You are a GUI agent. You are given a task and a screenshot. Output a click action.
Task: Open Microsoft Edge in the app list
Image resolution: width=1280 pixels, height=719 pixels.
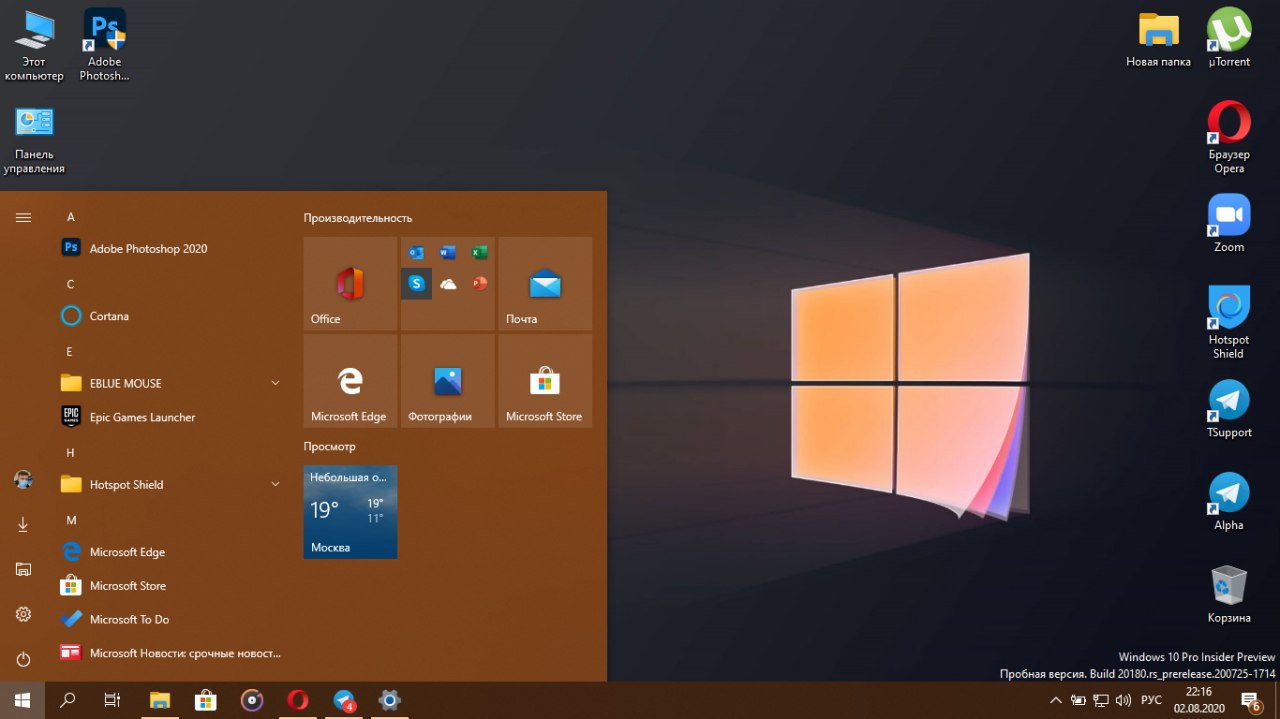tap(170, 552)
